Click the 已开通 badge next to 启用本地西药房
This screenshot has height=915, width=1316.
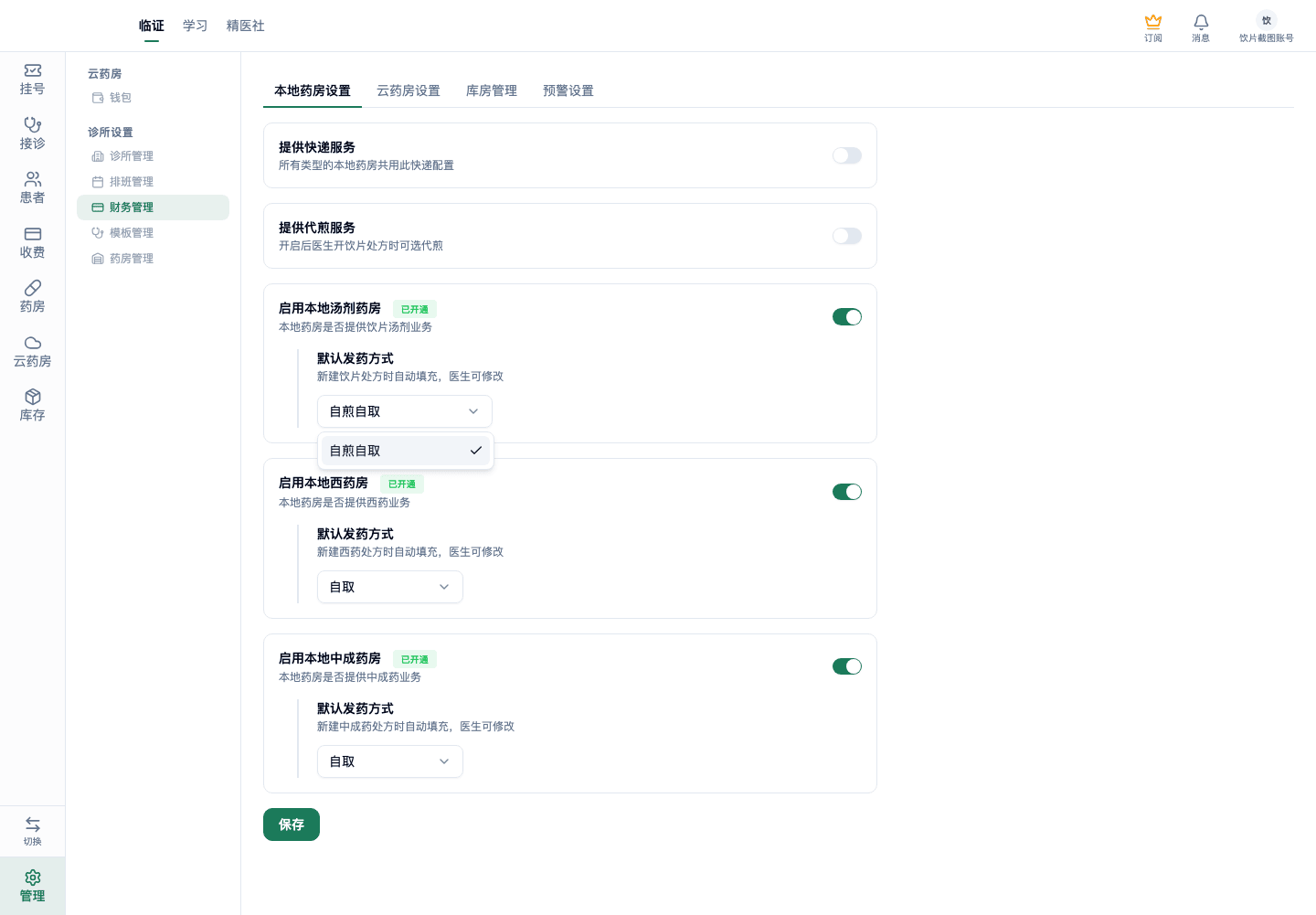[x=402, y=484]
